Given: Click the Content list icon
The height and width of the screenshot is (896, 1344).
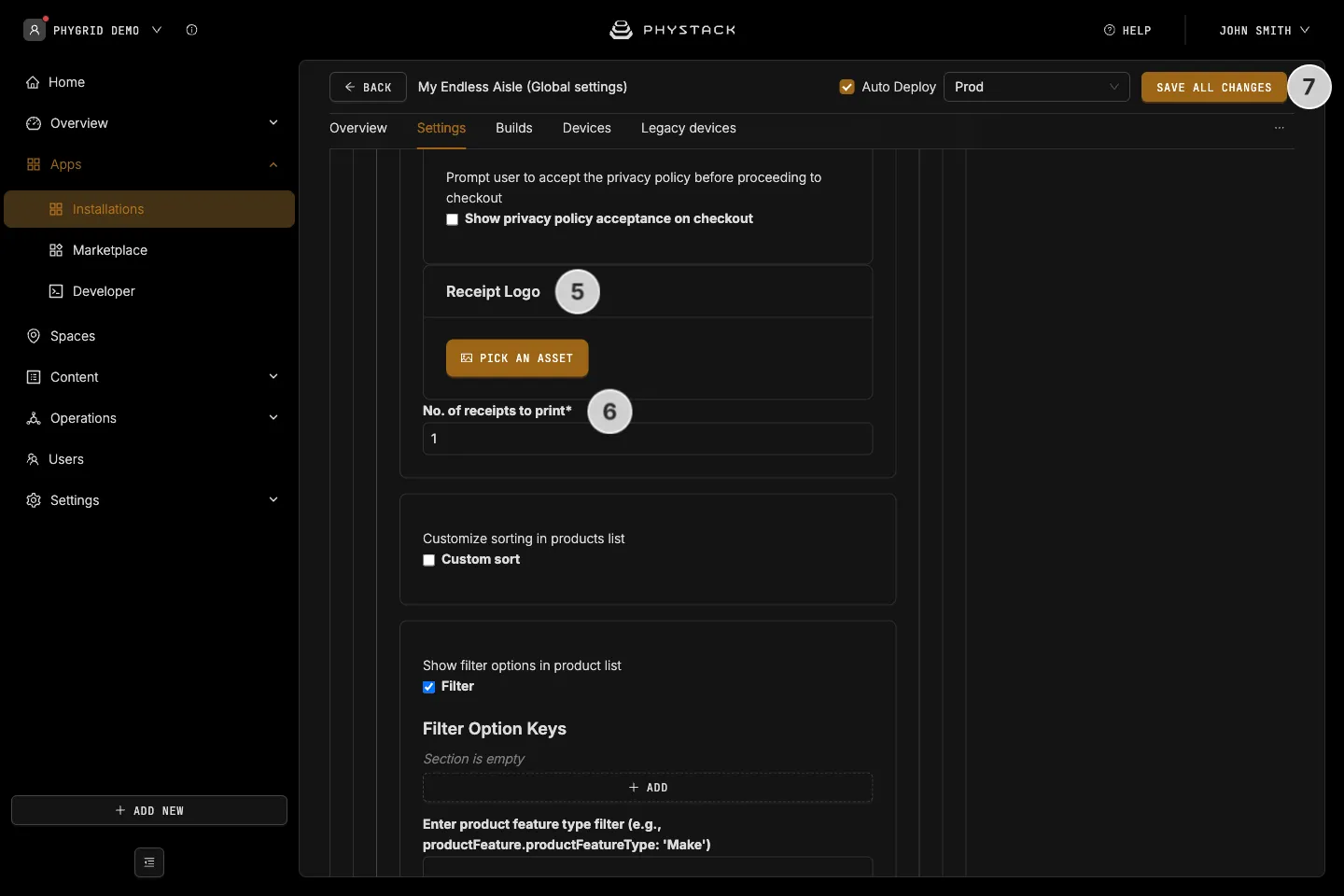Looking at the screenshot, I should pos(34,377).
